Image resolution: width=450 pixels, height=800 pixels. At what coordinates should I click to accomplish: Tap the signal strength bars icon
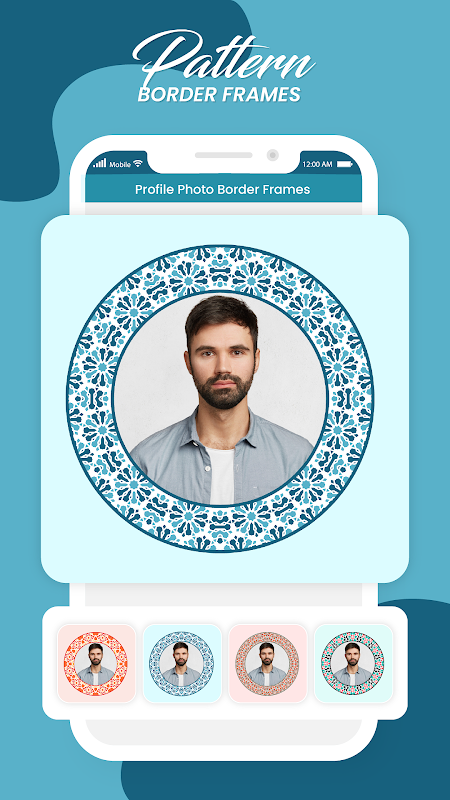click(100, 163)
